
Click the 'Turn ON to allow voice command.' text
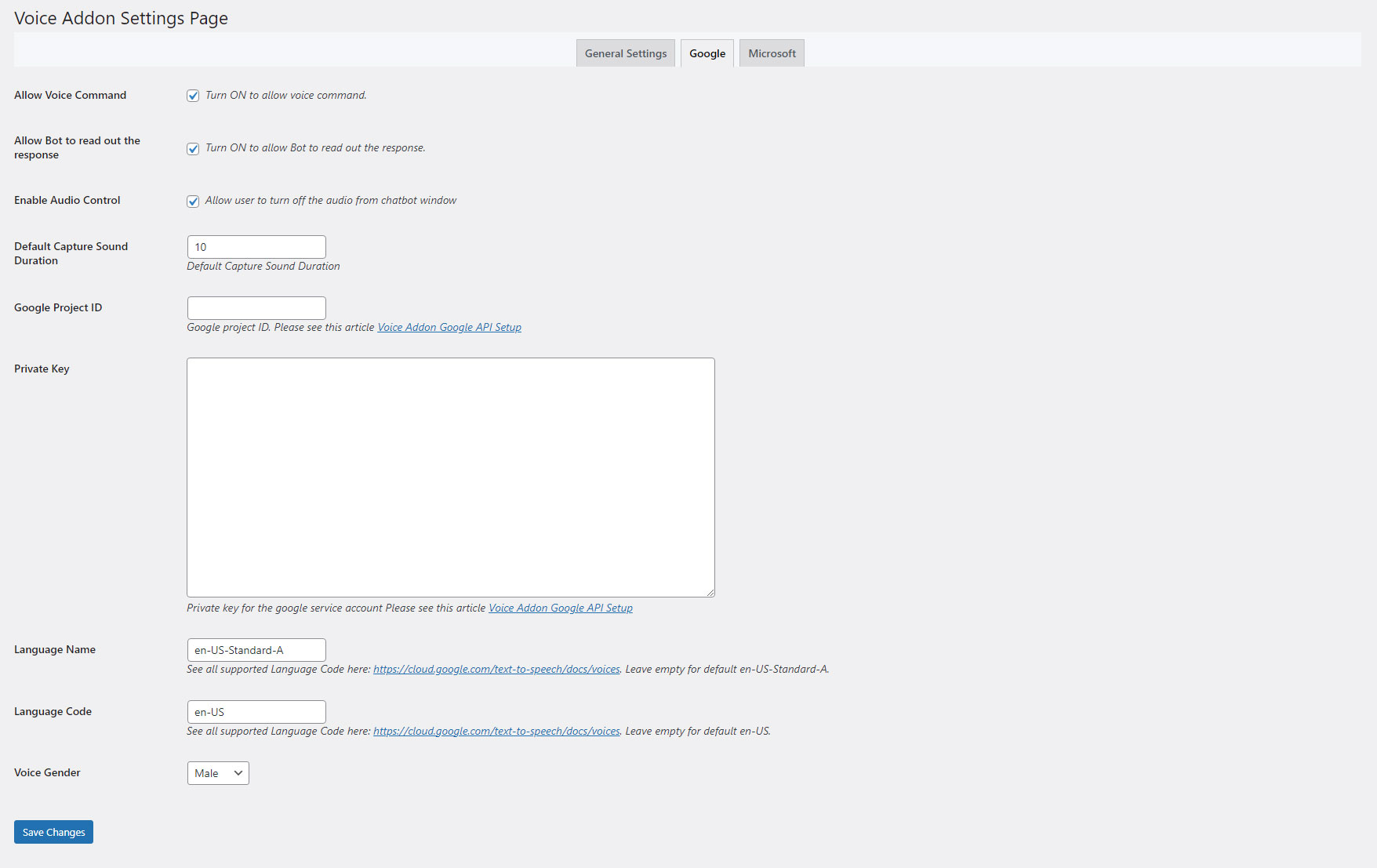pos(285,95)
